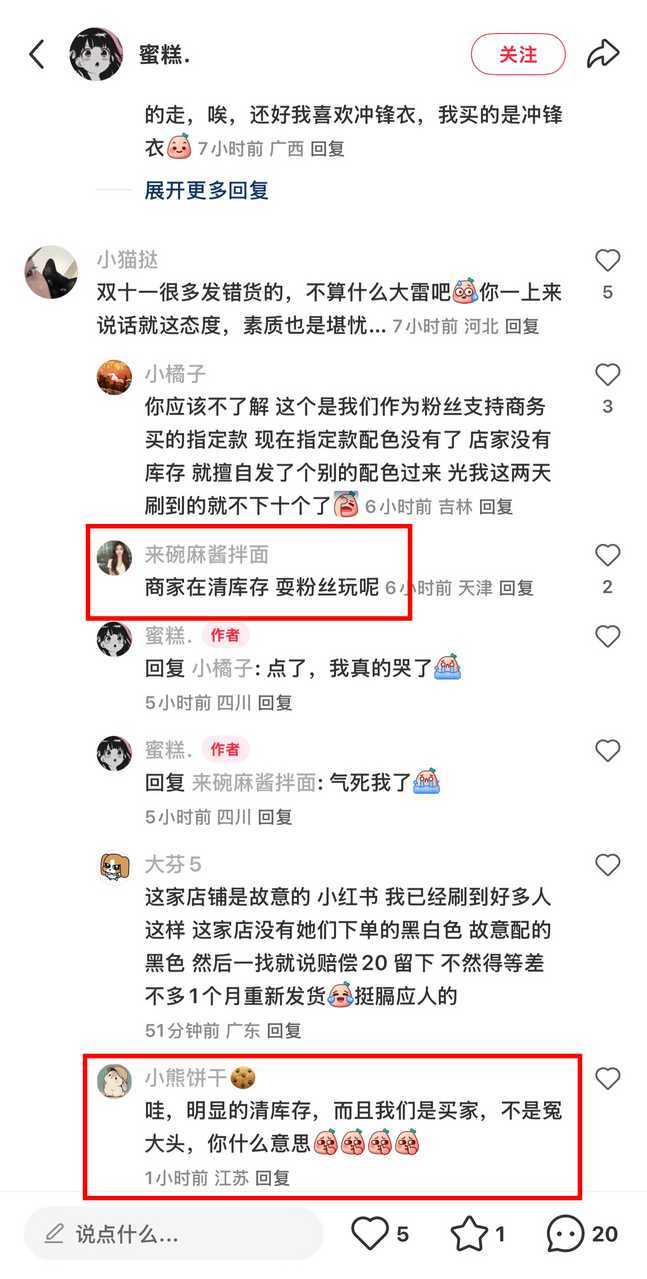Open comments via speech bubble icon

565,1233
